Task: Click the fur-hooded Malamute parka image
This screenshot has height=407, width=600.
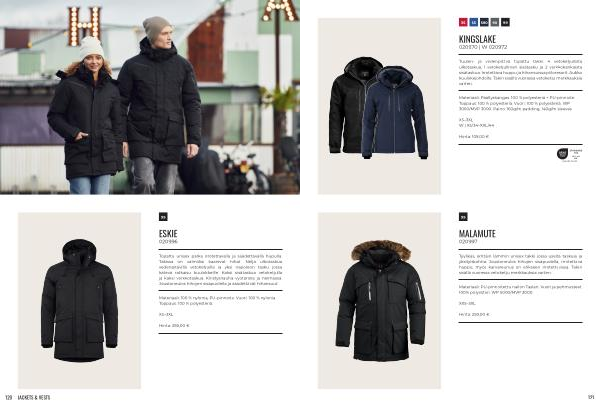Action: [x=379, y=301]
